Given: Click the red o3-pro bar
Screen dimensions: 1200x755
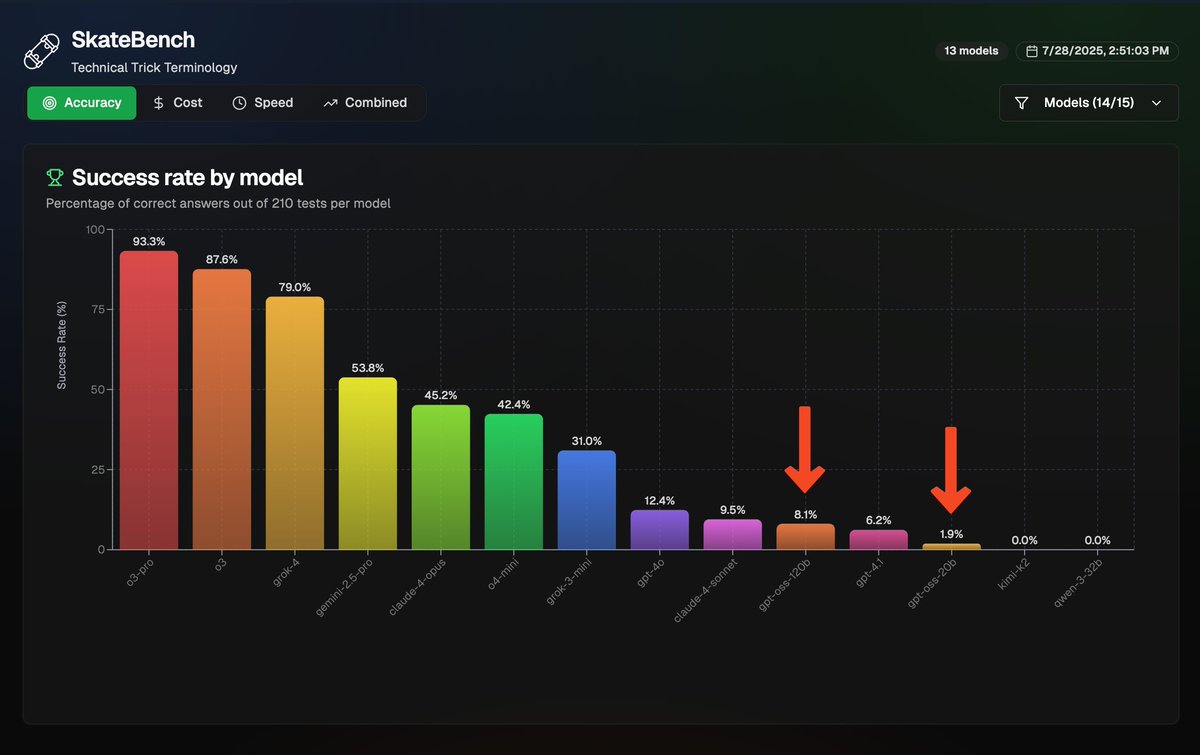Looking at the screenshot, I should click(x=149, y=400).
